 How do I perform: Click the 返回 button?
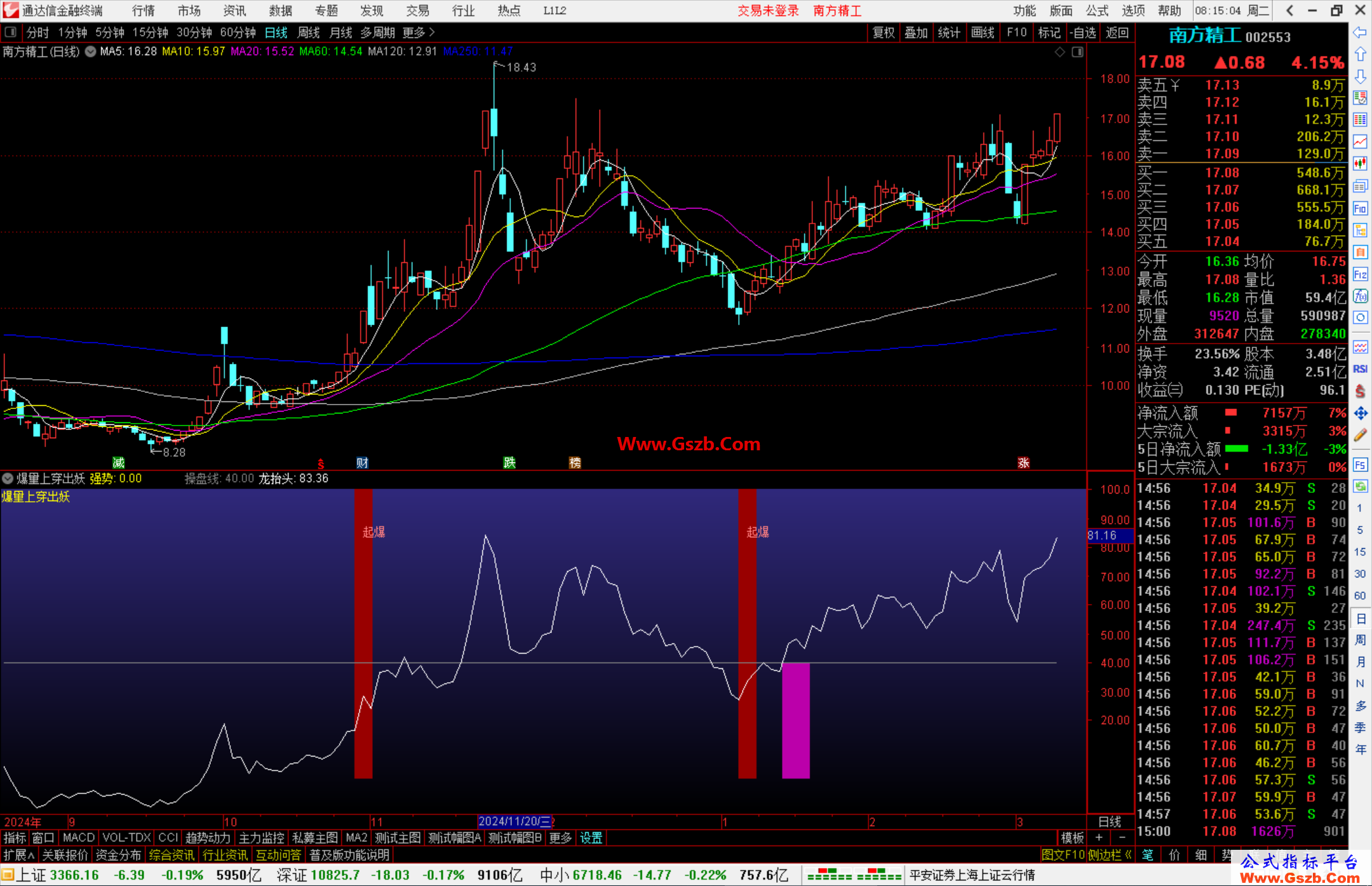click(x=1117, y=32)
